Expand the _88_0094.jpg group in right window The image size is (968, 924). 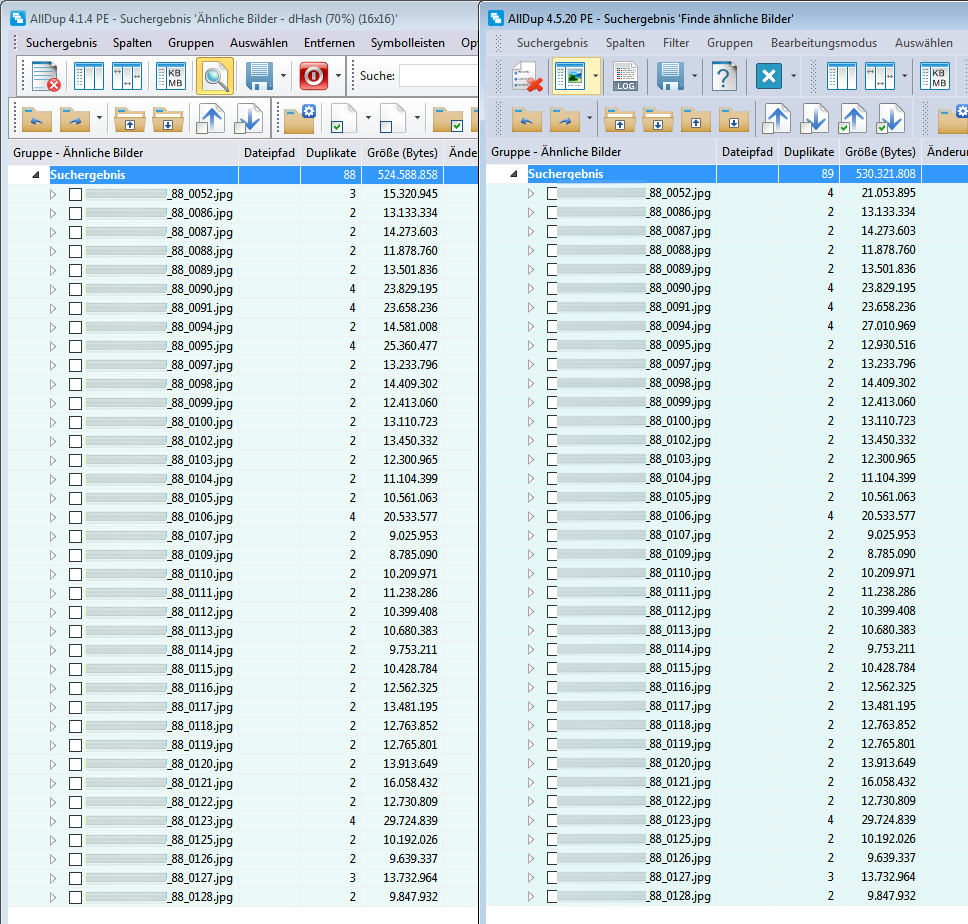click(532, 326)
